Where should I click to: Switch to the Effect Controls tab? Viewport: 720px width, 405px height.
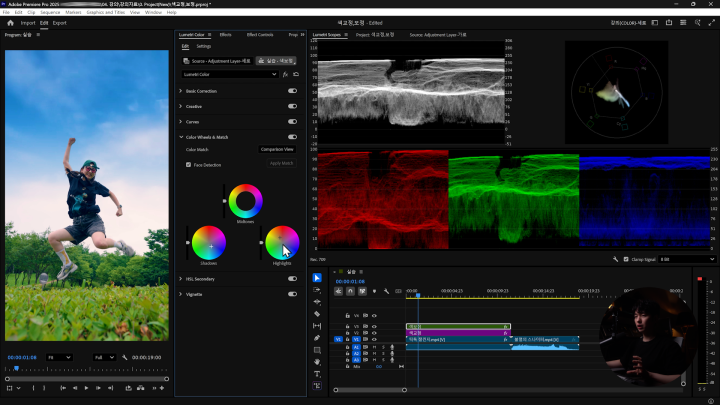[x=258, y=34]
